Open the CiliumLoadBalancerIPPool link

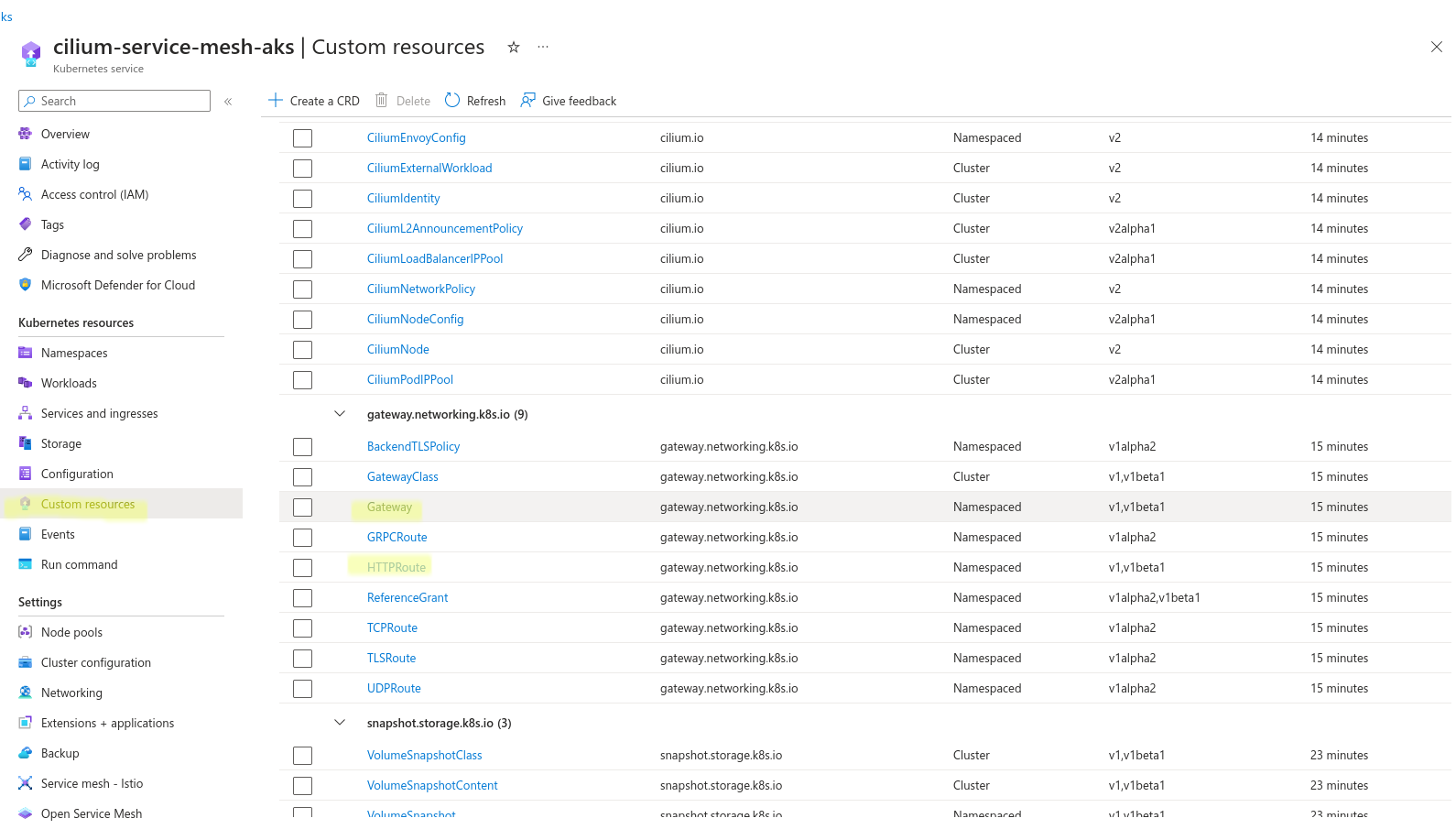435,258
